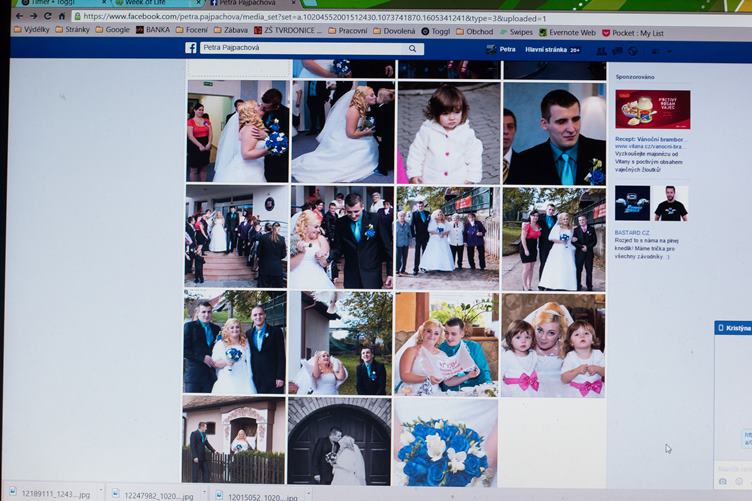752x501 pixels.
Task: Open the Focení bookmarks folder
Action: pyautogui.click(x=192, y=30)
